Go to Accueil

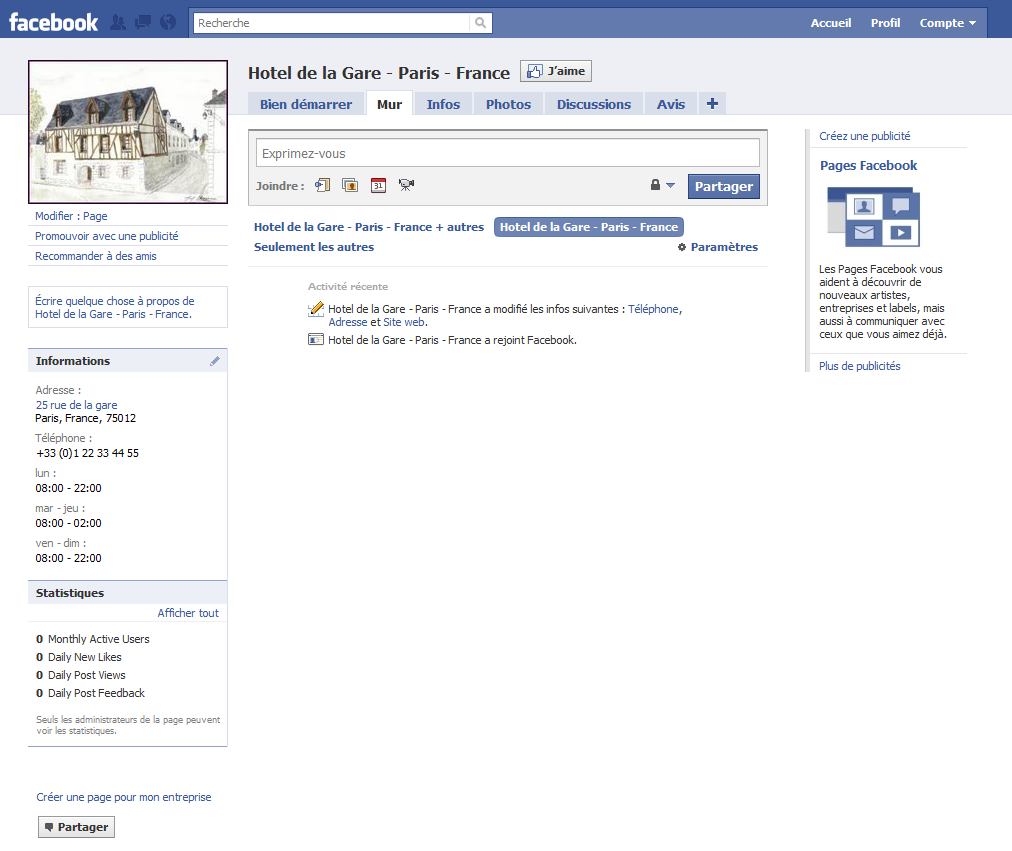pos(831,23)
